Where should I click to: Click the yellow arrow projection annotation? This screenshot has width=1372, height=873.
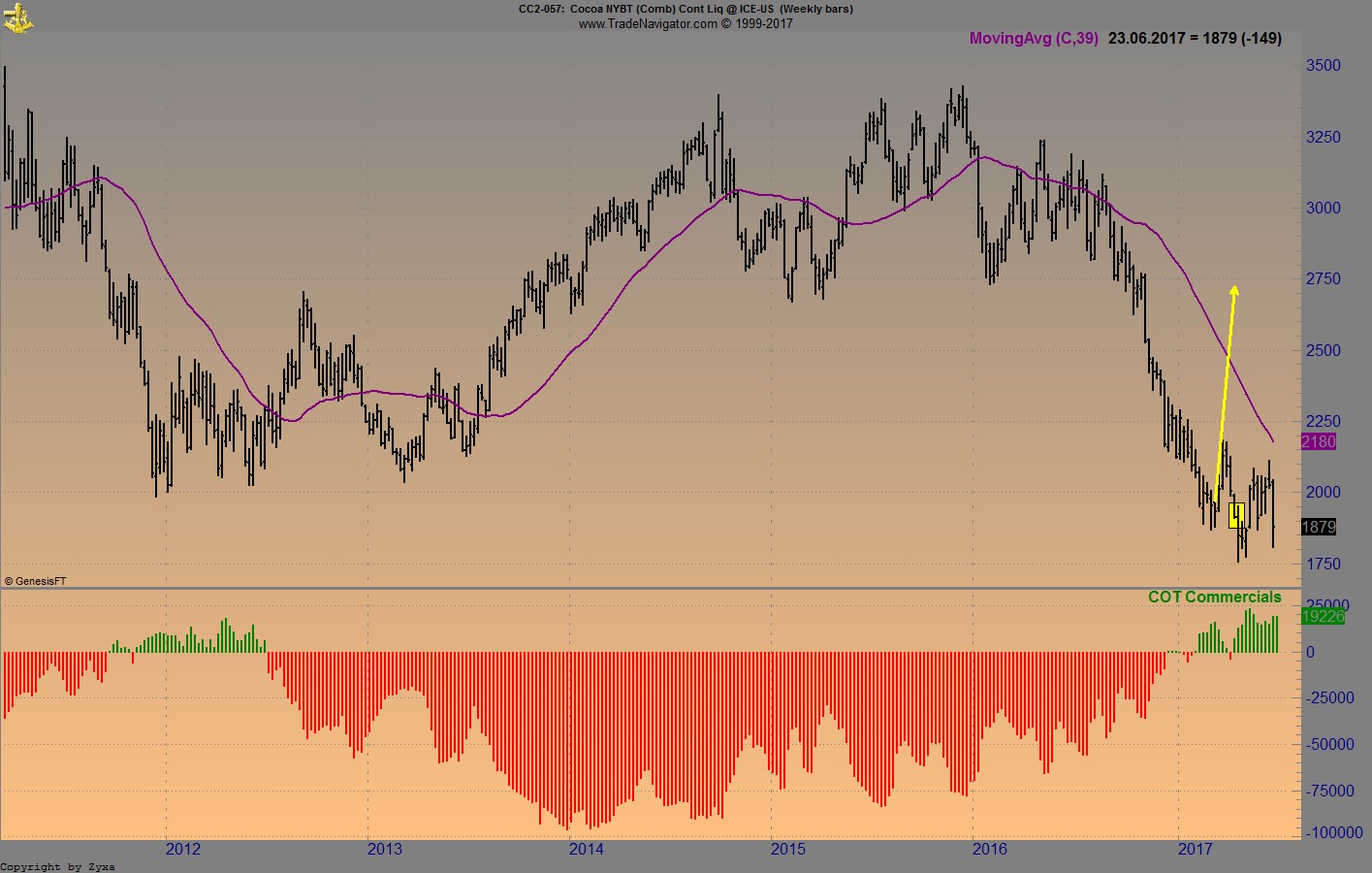click(1226, 388)
